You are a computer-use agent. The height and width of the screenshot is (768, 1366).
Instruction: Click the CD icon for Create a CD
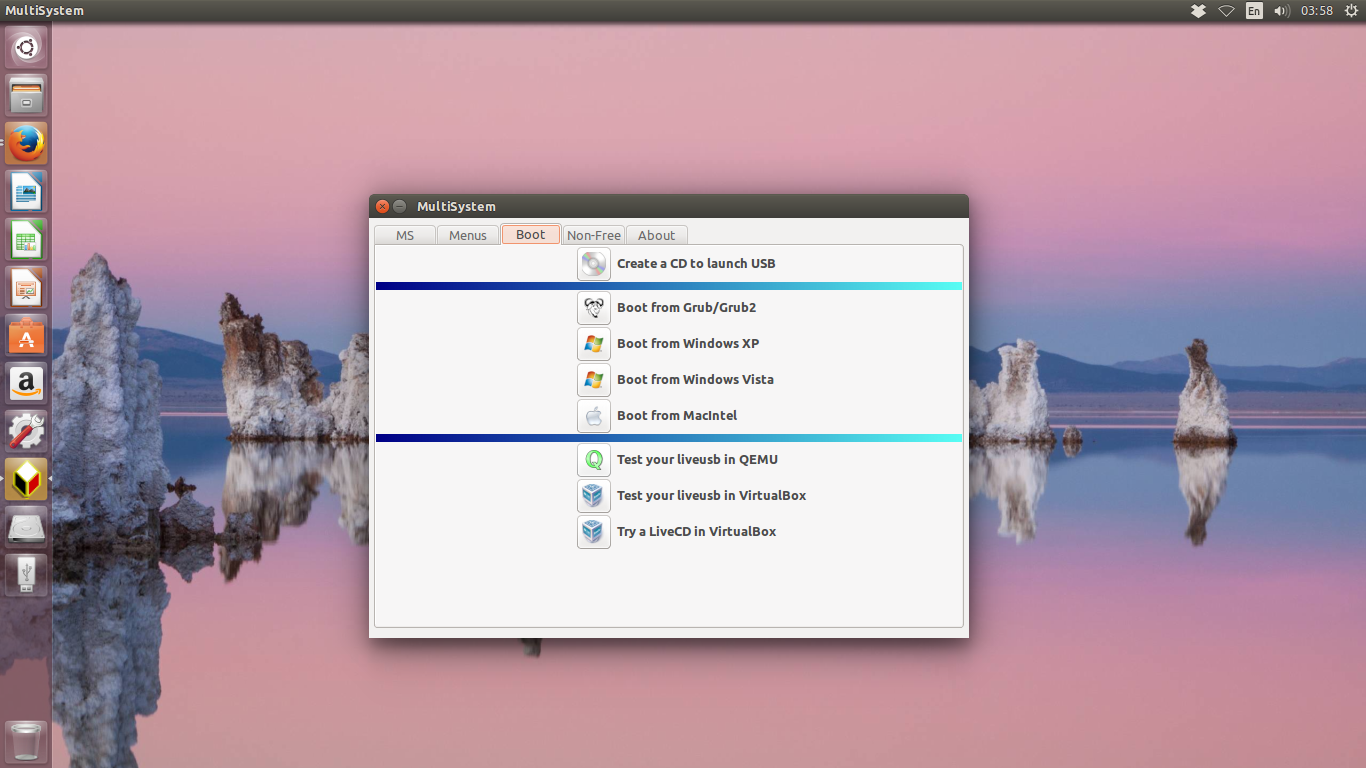pyautogui.click(x=594, y=264)
